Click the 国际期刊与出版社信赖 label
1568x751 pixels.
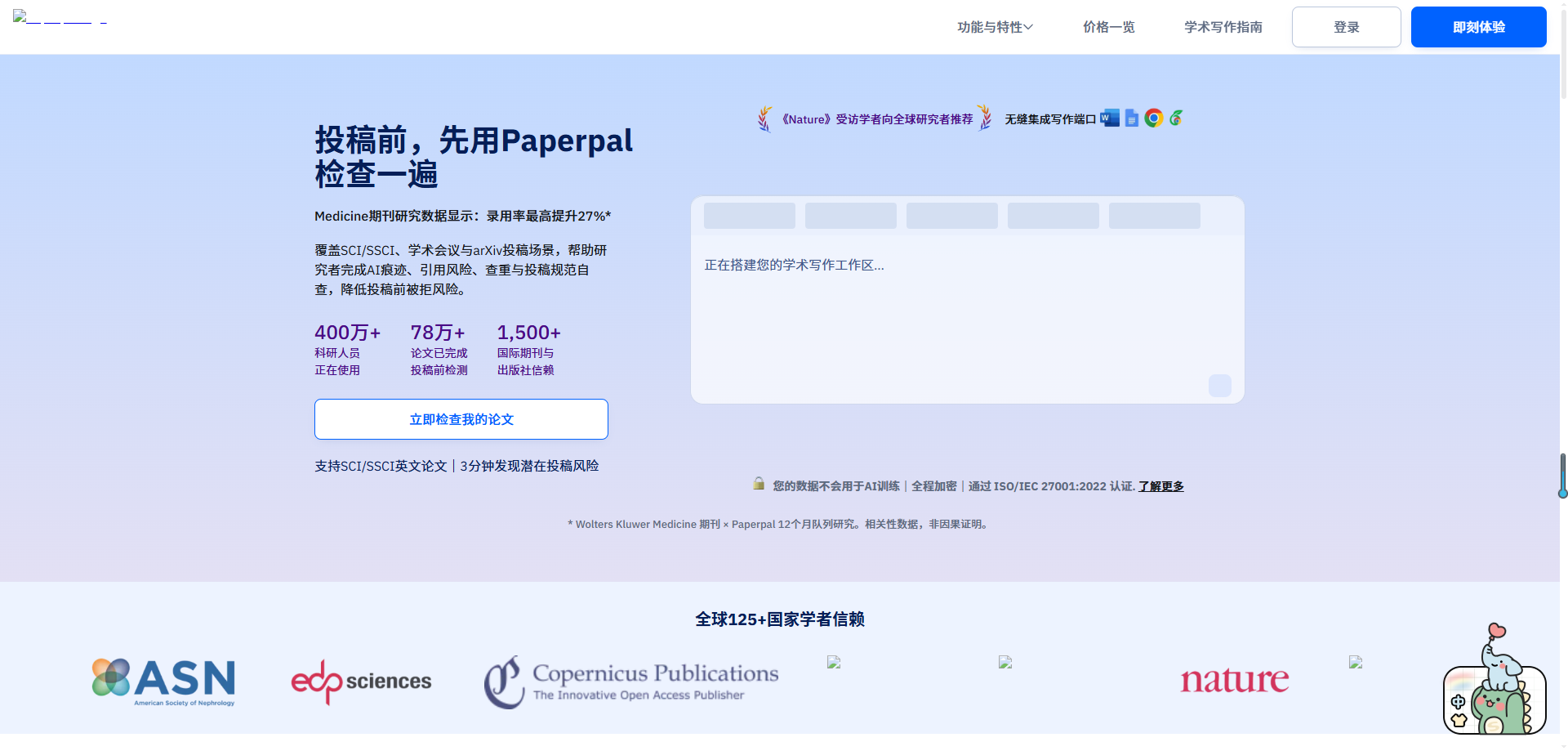pyautogui.click(x=525, y=361)
